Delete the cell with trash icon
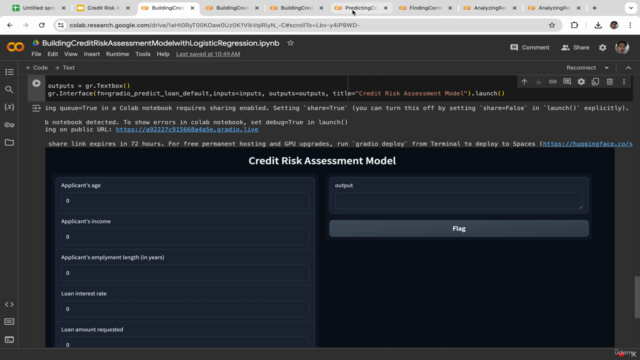Screen dimensions: 640x360 click(610, 82)
